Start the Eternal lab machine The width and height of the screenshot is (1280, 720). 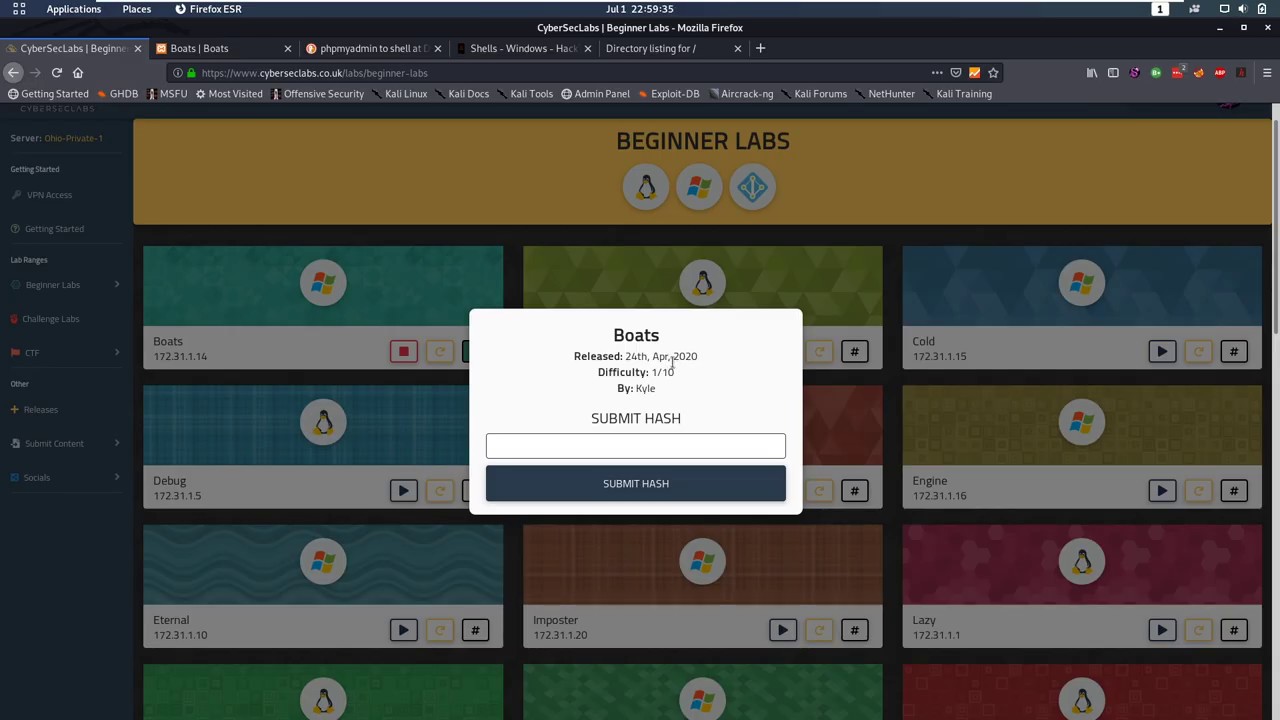[x=404, y=630]
